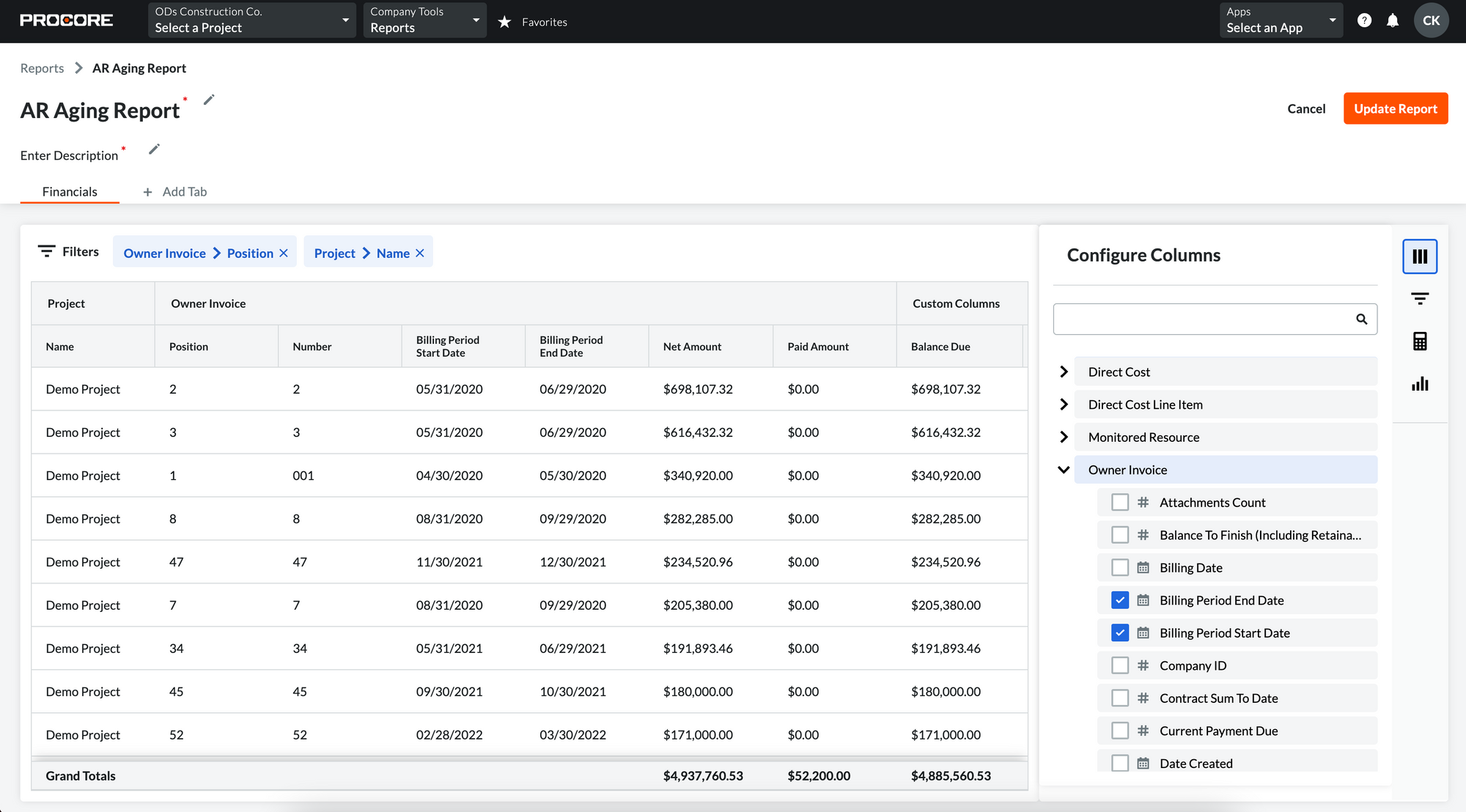
Task: Remove the Owner Invoice Position filter
Action: pos(284,253)
